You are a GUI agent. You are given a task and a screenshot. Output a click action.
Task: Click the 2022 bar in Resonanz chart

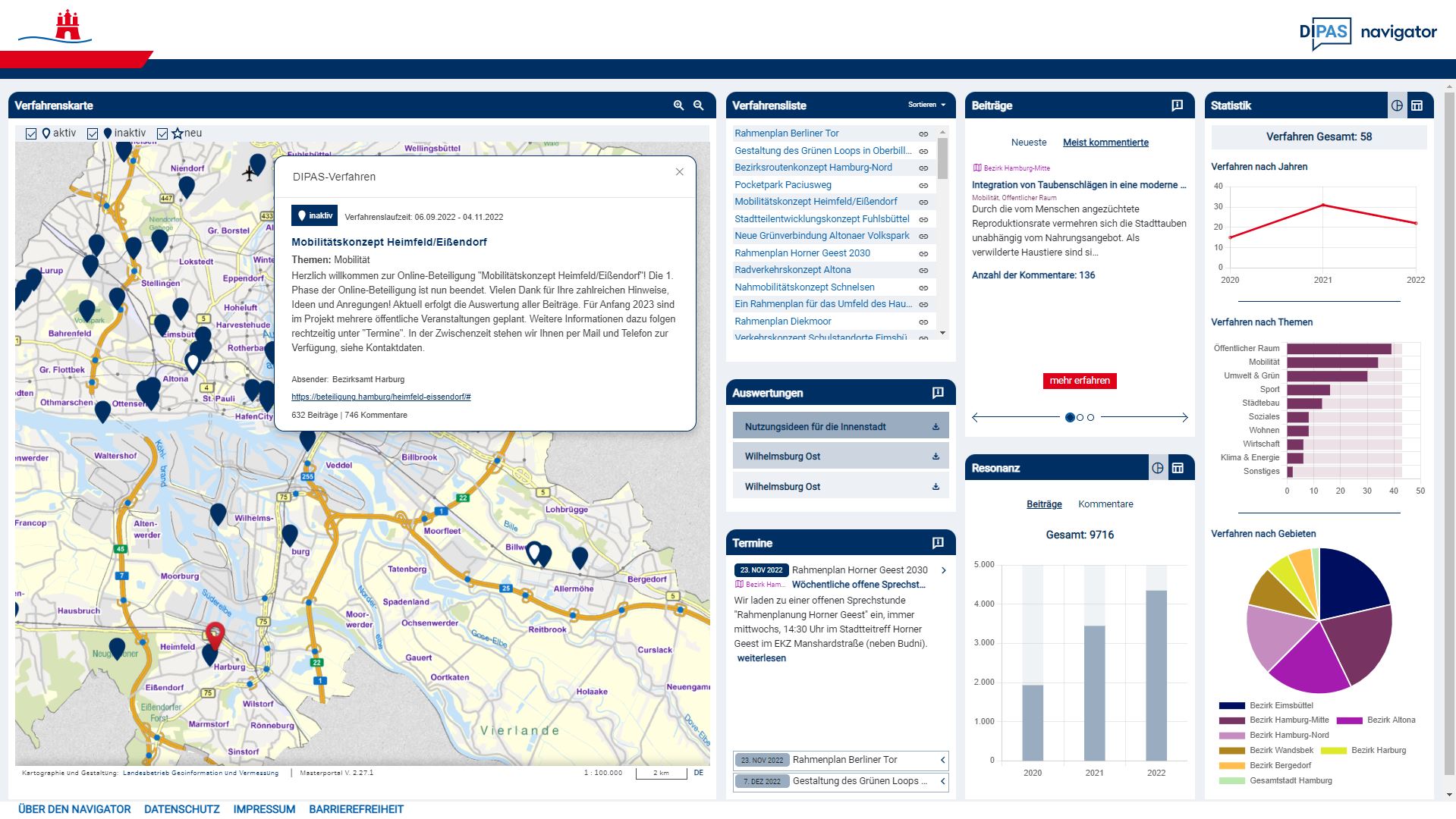1156,676
